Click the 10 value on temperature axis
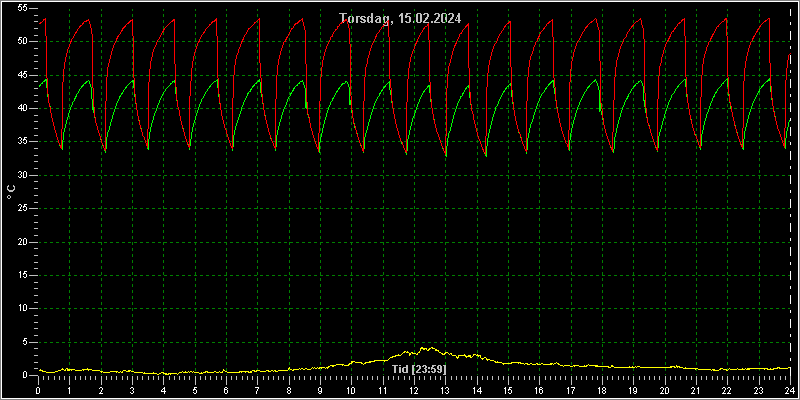 tap(21, 309)
